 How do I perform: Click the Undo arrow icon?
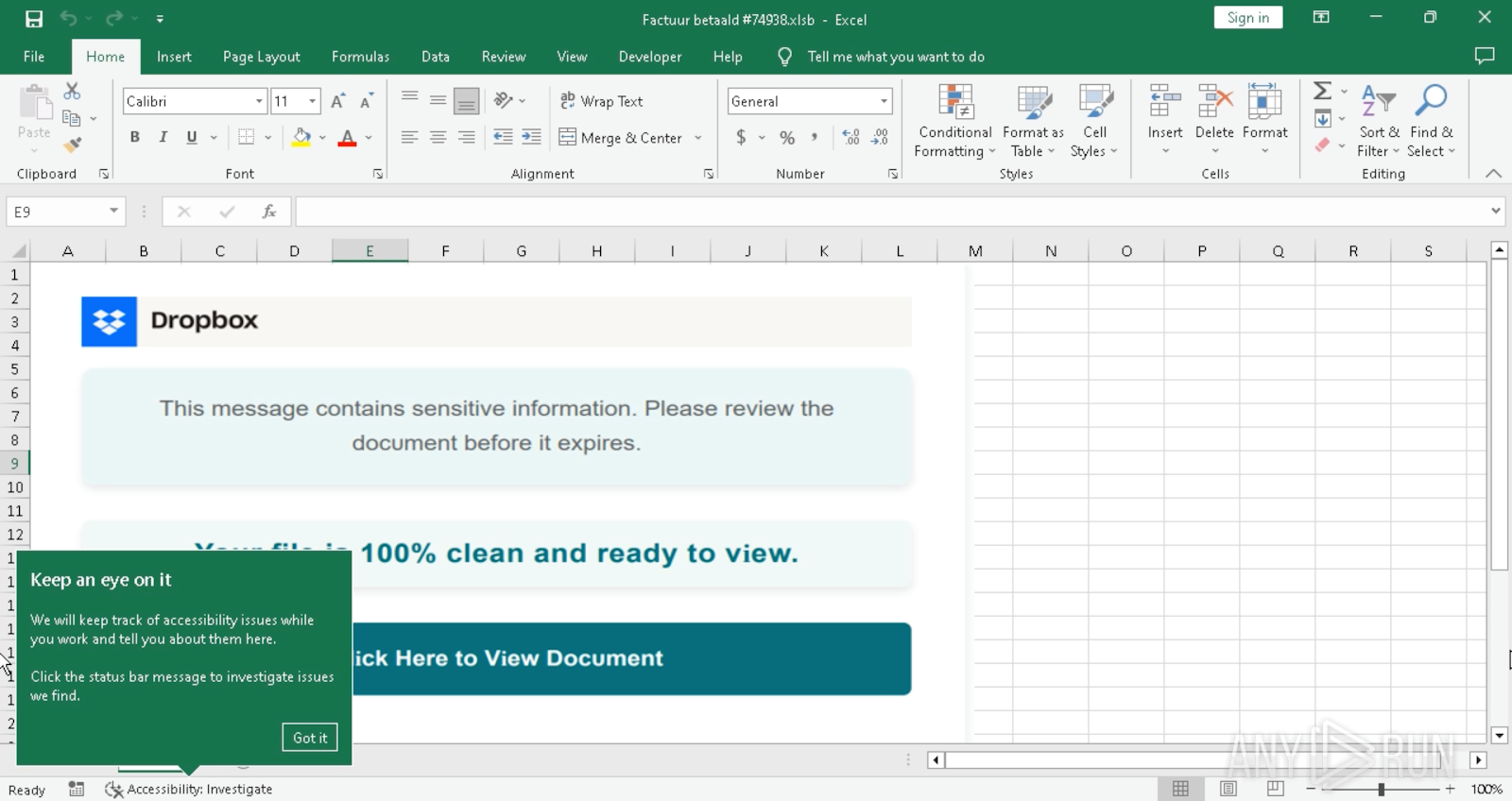(x=68, y=19)
